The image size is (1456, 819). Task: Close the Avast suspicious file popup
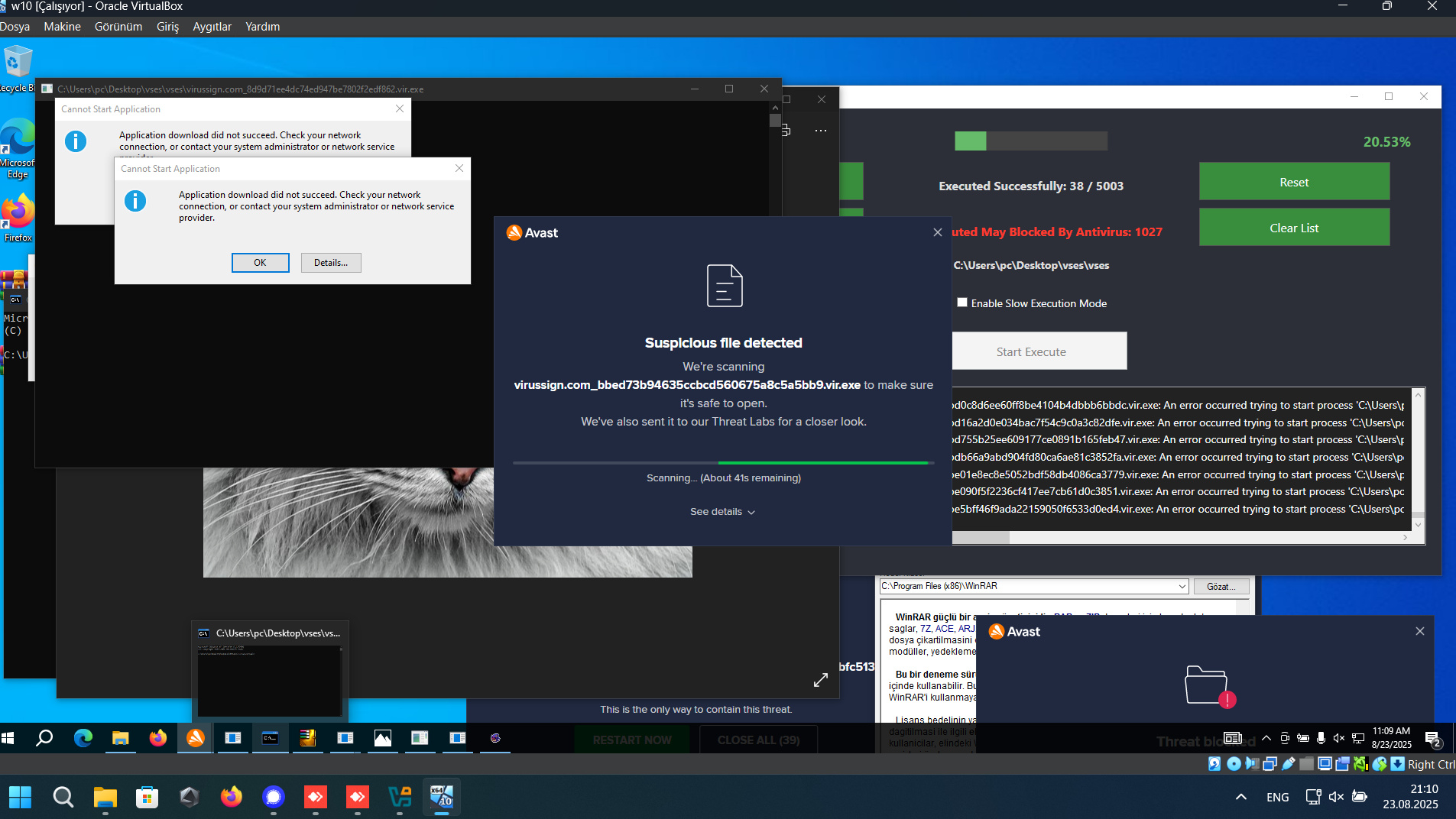pos(938,232)
